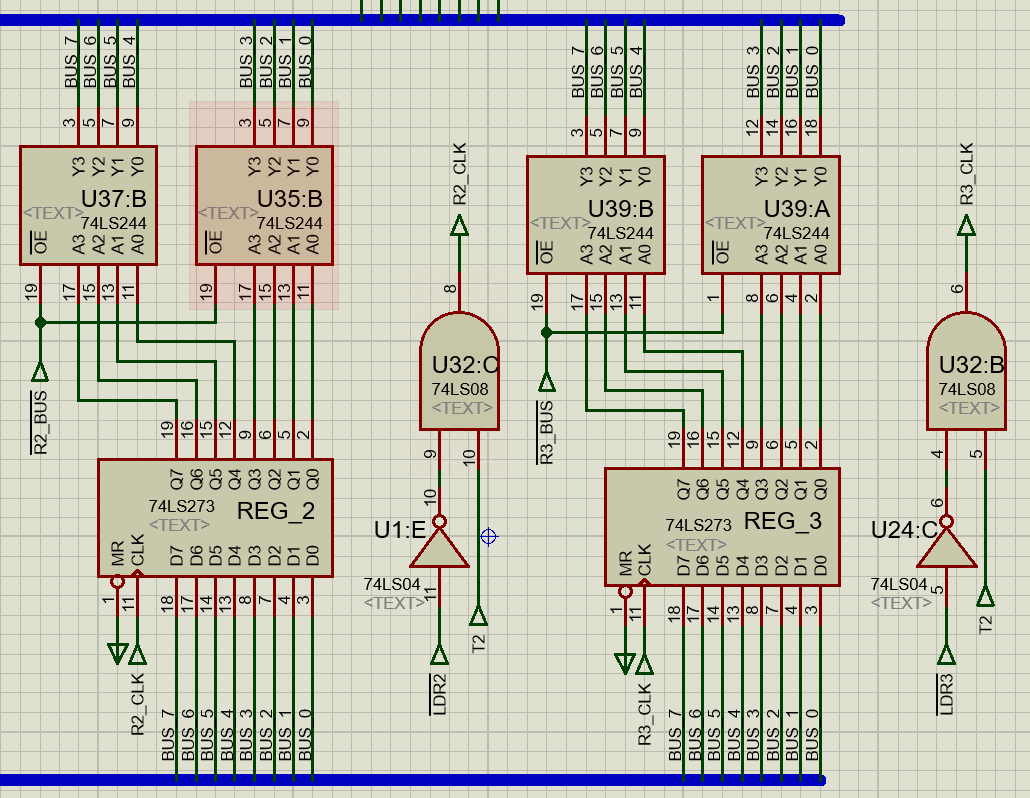This screenshot has width=1030, height=798.
Task: Click the BUS 3 wire label above U35:B
Action: (x=246, y=62)
